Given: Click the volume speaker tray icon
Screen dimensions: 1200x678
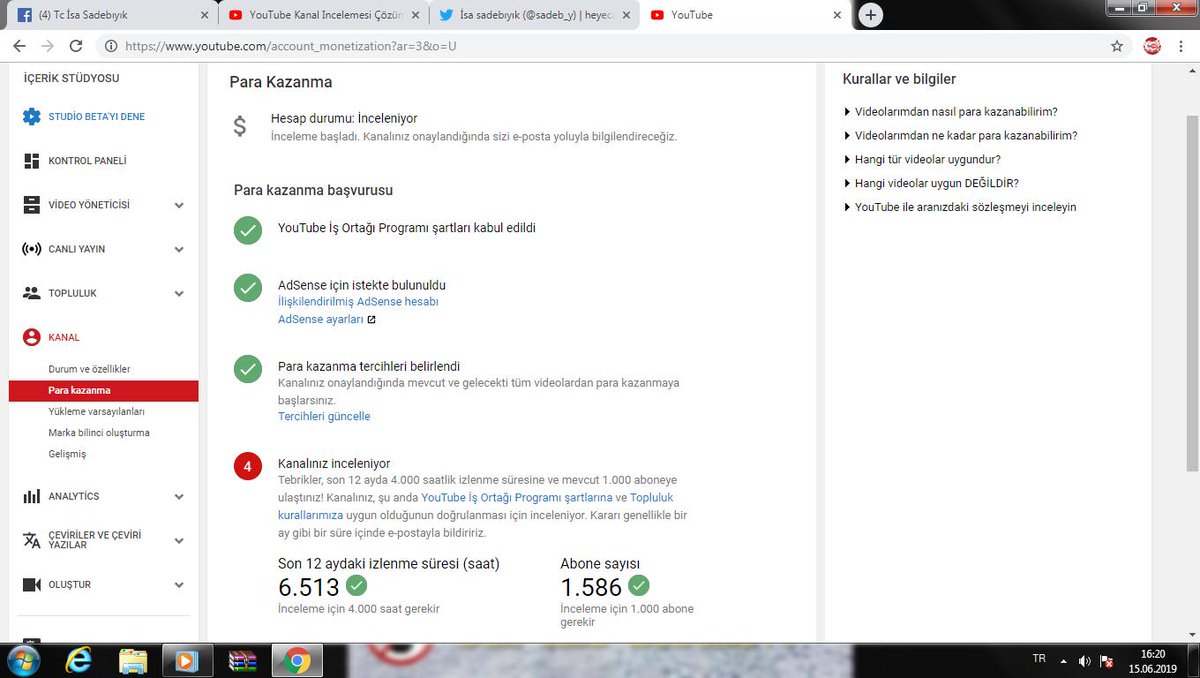Looking at the screenshot, I should 1086,661.
